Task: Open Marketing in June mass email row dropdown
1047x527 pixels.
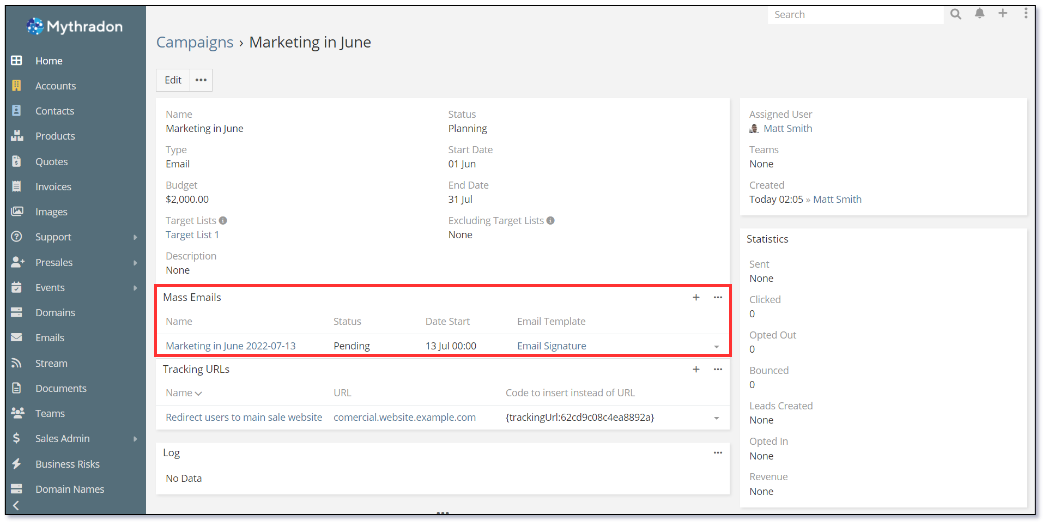Action: coord(716,347)
